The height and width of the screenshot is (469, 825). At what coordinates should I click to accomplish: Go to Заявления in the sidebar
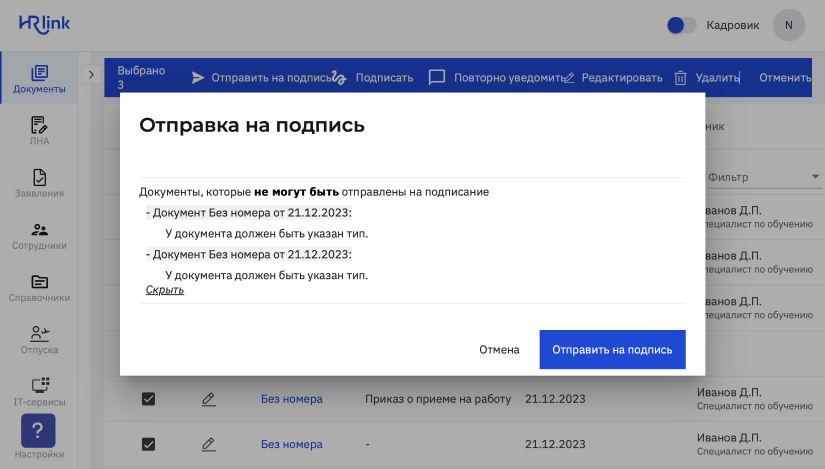39,182
